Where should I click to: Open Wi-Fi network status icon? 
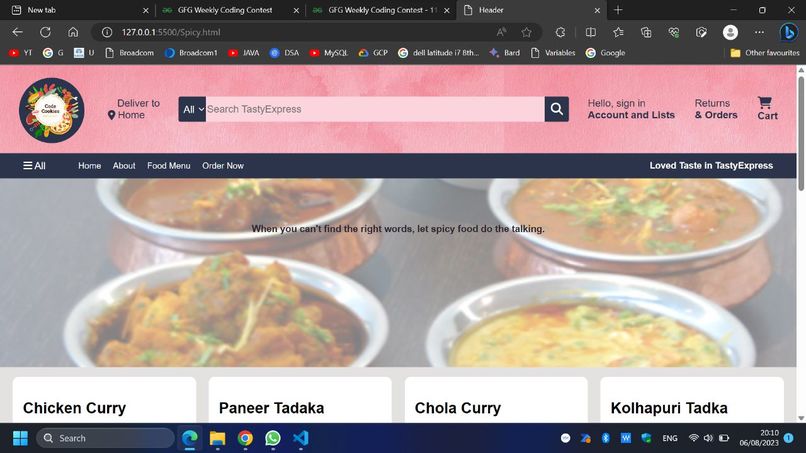coord(693,438)
